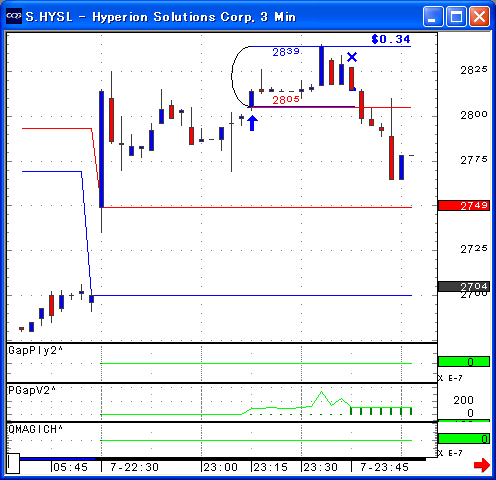The height and width of the screenshot is (480, 496).
Task: Click the blue candle at the 2839 high
Action: point(321,66)
